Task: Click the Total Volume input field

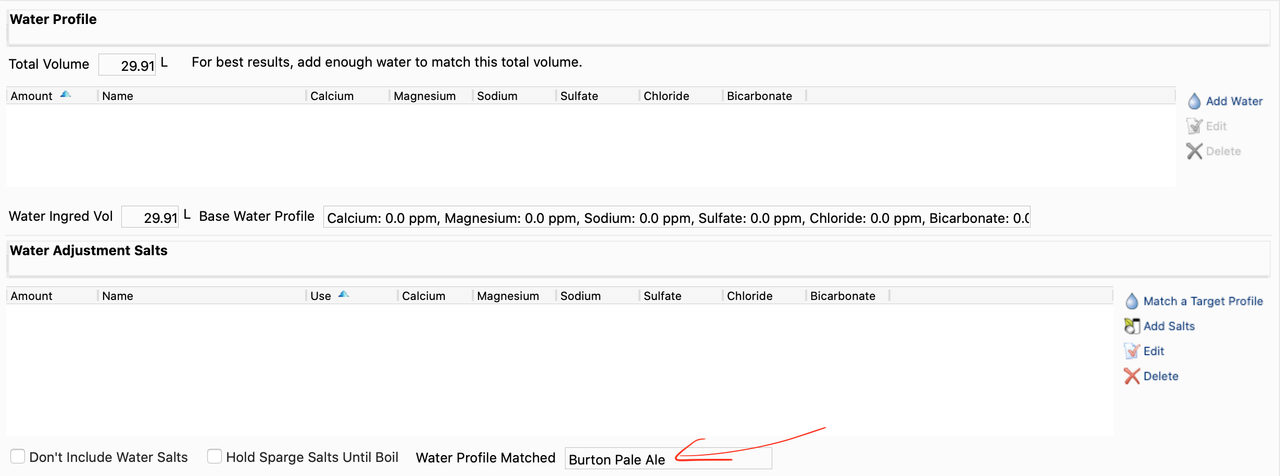Action: pos(127,65)
